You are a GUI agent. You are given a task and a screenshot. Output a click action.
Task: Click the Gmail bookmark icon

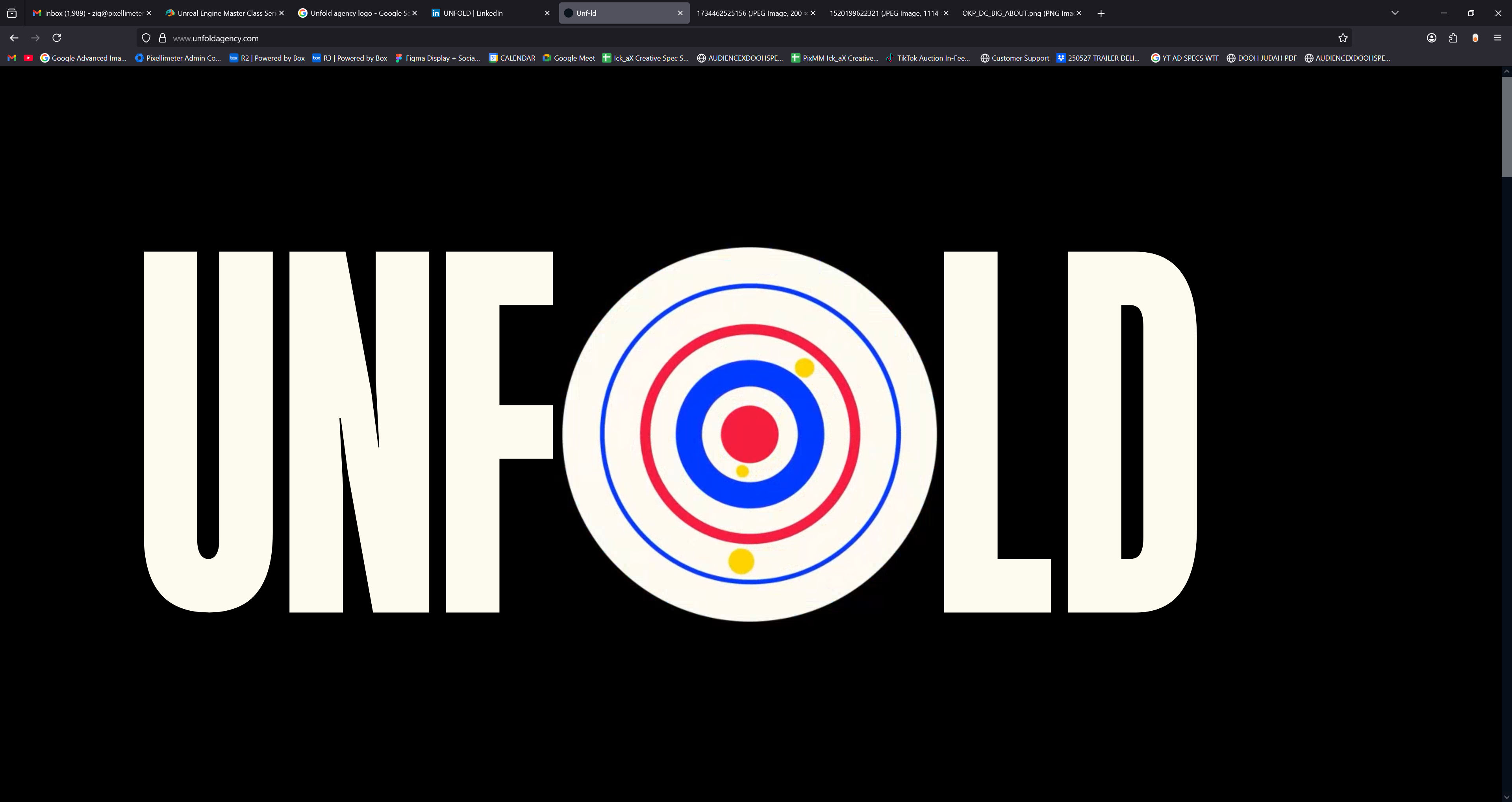point(12,58)
